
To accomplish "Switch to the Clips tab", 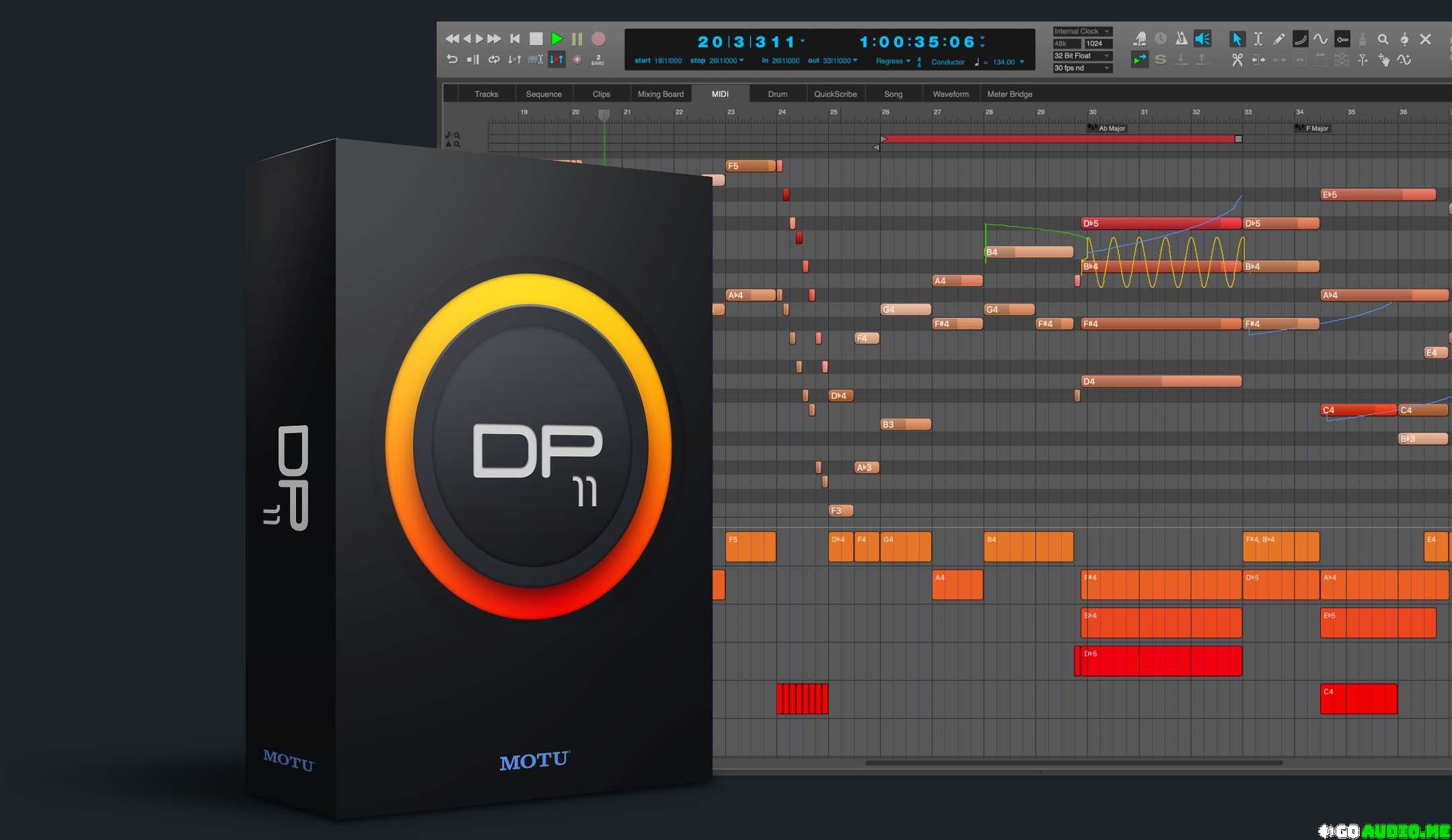I will click(x=602, y=94).
